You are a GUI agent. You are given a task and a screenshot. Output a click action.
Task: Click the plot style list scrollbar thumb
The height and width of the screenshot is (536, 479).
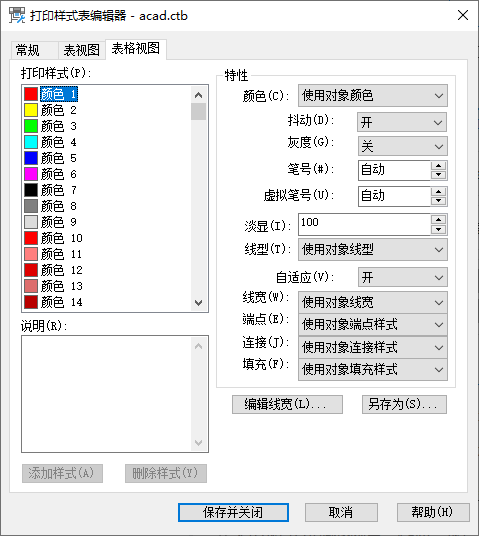[x=199, y=112]
